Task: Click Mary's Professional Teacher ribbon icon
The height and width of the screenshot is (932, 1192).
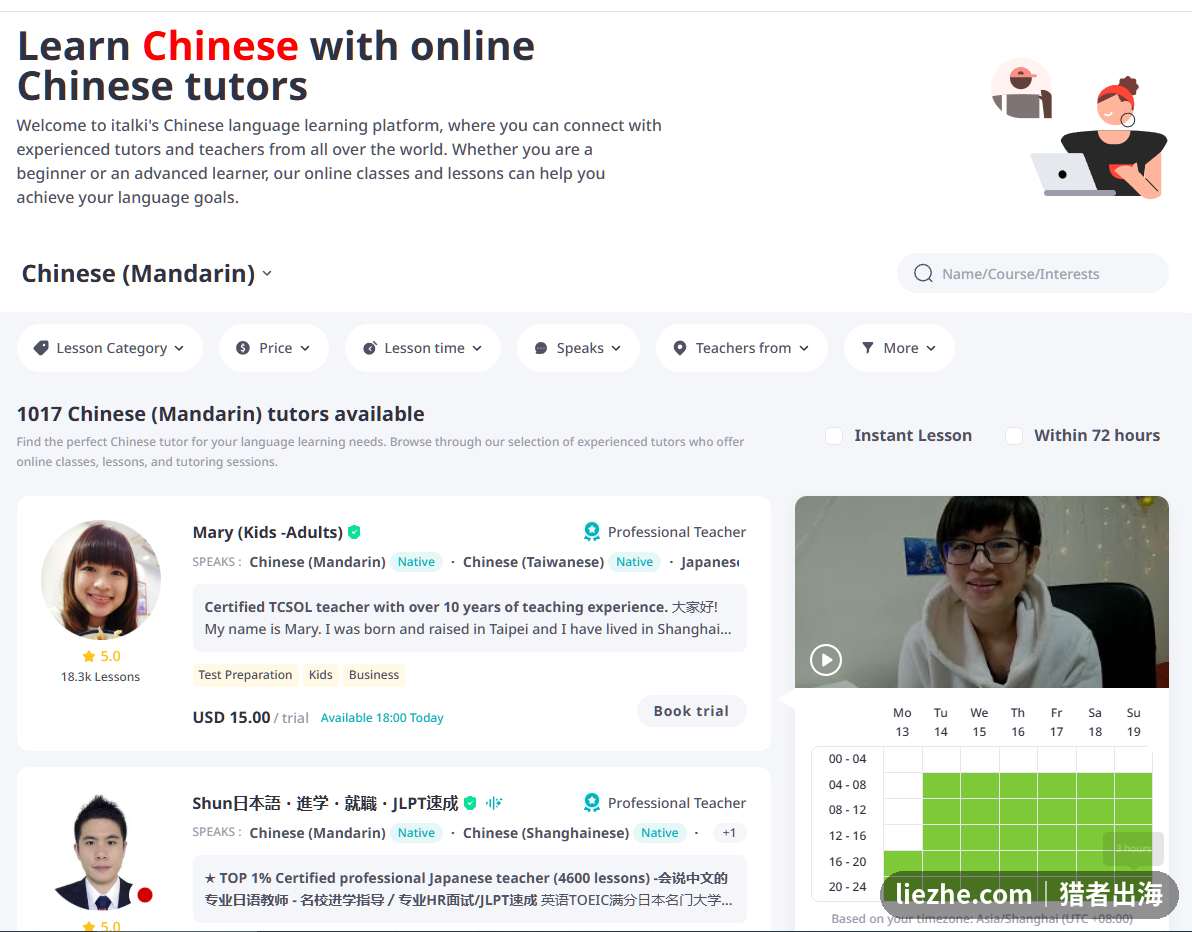Action: [591, 531]
